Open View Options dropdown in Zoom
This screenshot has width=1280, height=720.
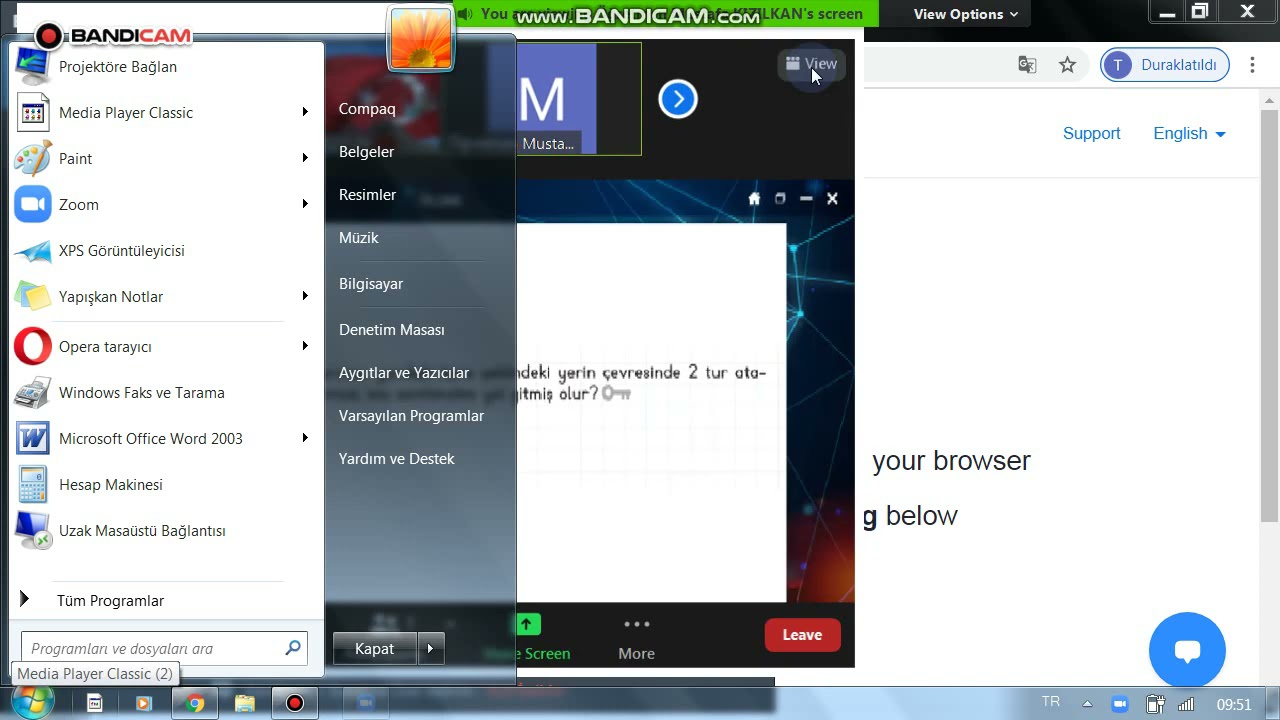[x=965, y=14]
